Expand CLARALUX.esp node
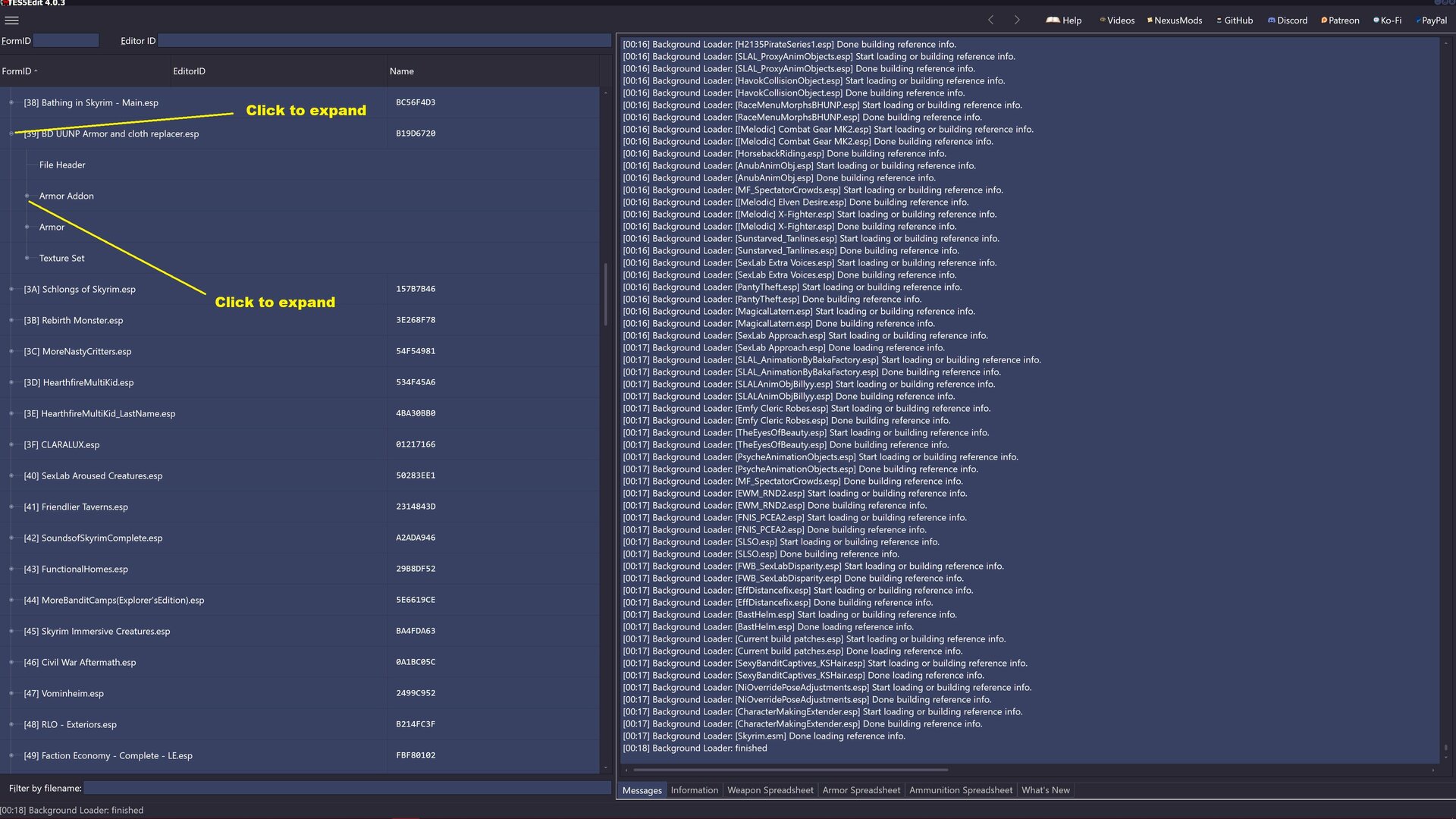The width and height of the screenshot is (1456, 819). pos(11,444)
